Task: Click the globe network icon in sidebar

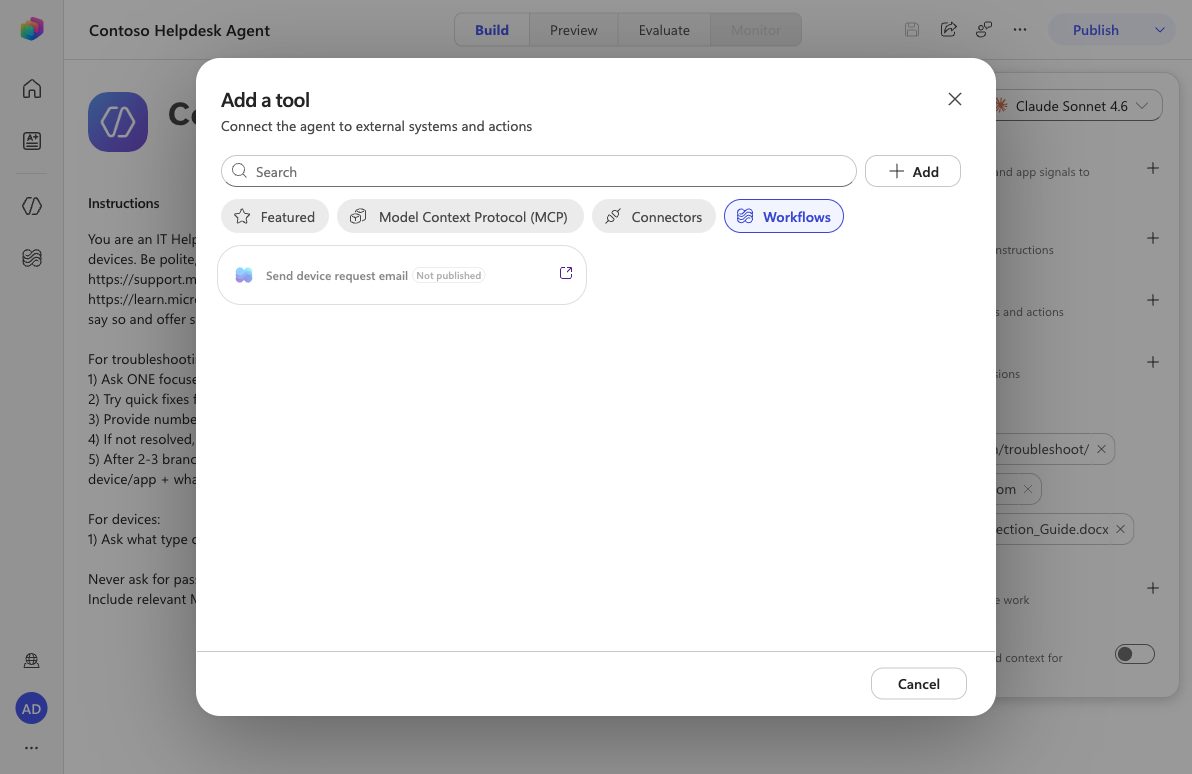Action: pos(31,660)
